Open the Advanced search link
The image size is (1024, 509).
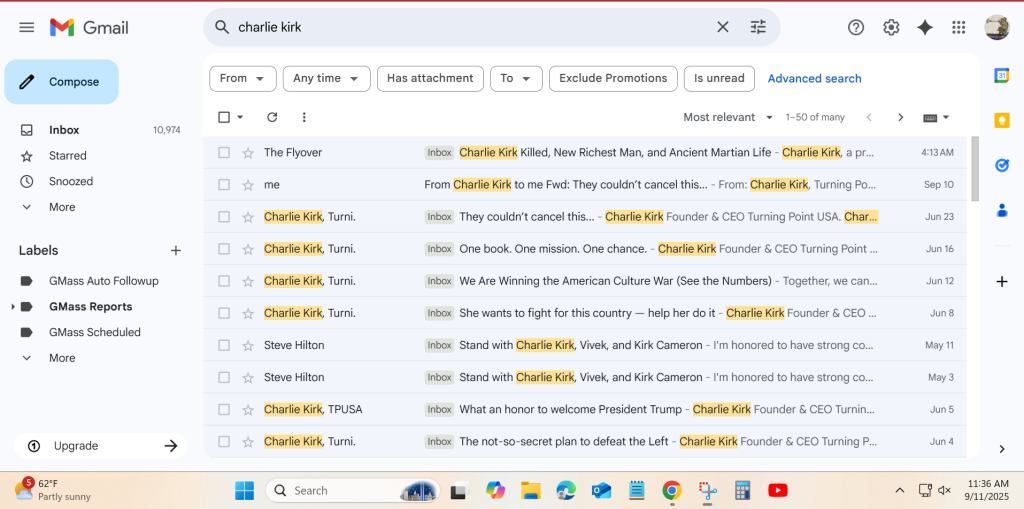(814, 78)
